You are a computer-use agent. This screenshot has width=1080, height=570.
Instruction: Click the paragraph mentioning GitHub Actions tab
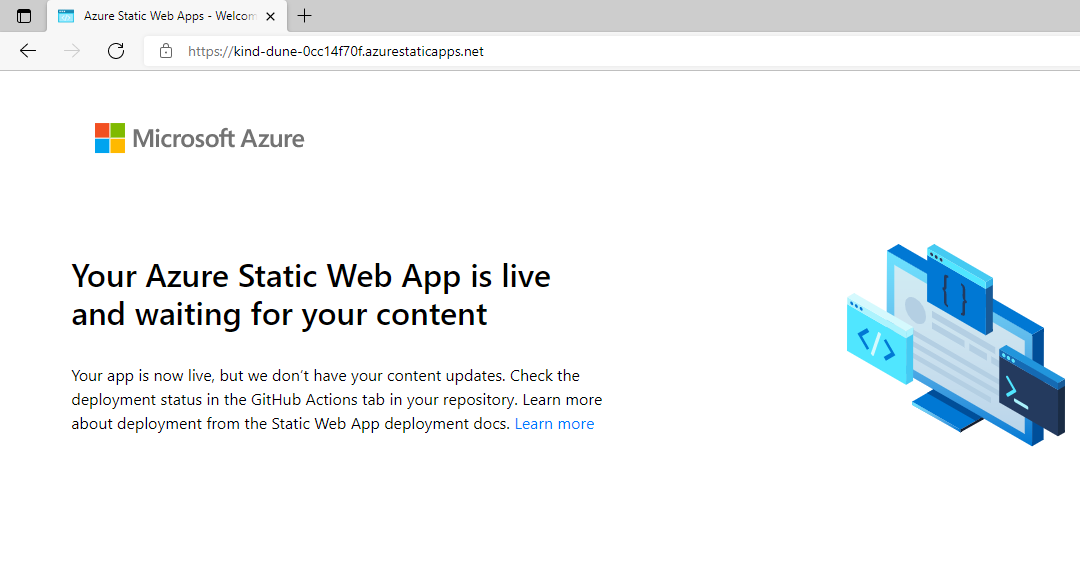336,400
